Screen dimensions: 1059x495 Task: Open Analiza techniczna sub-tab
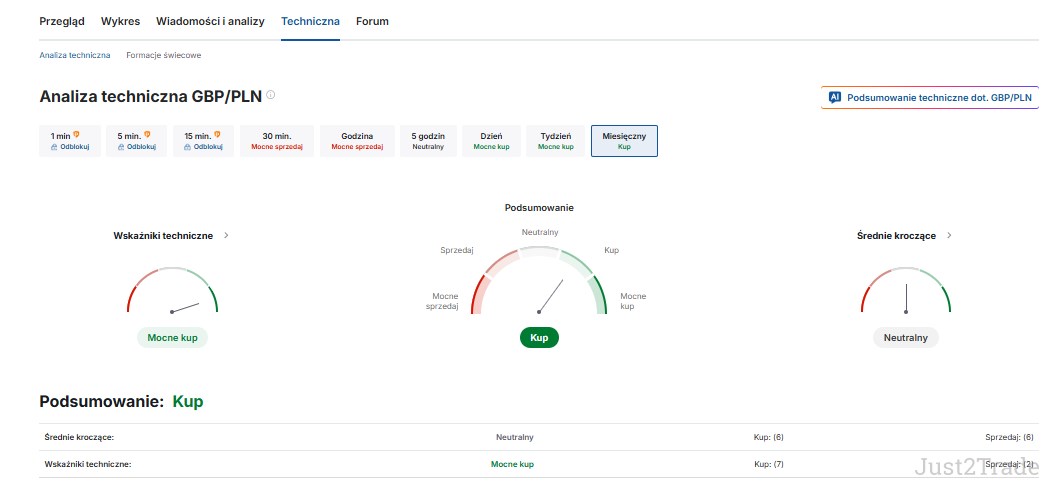74,55
